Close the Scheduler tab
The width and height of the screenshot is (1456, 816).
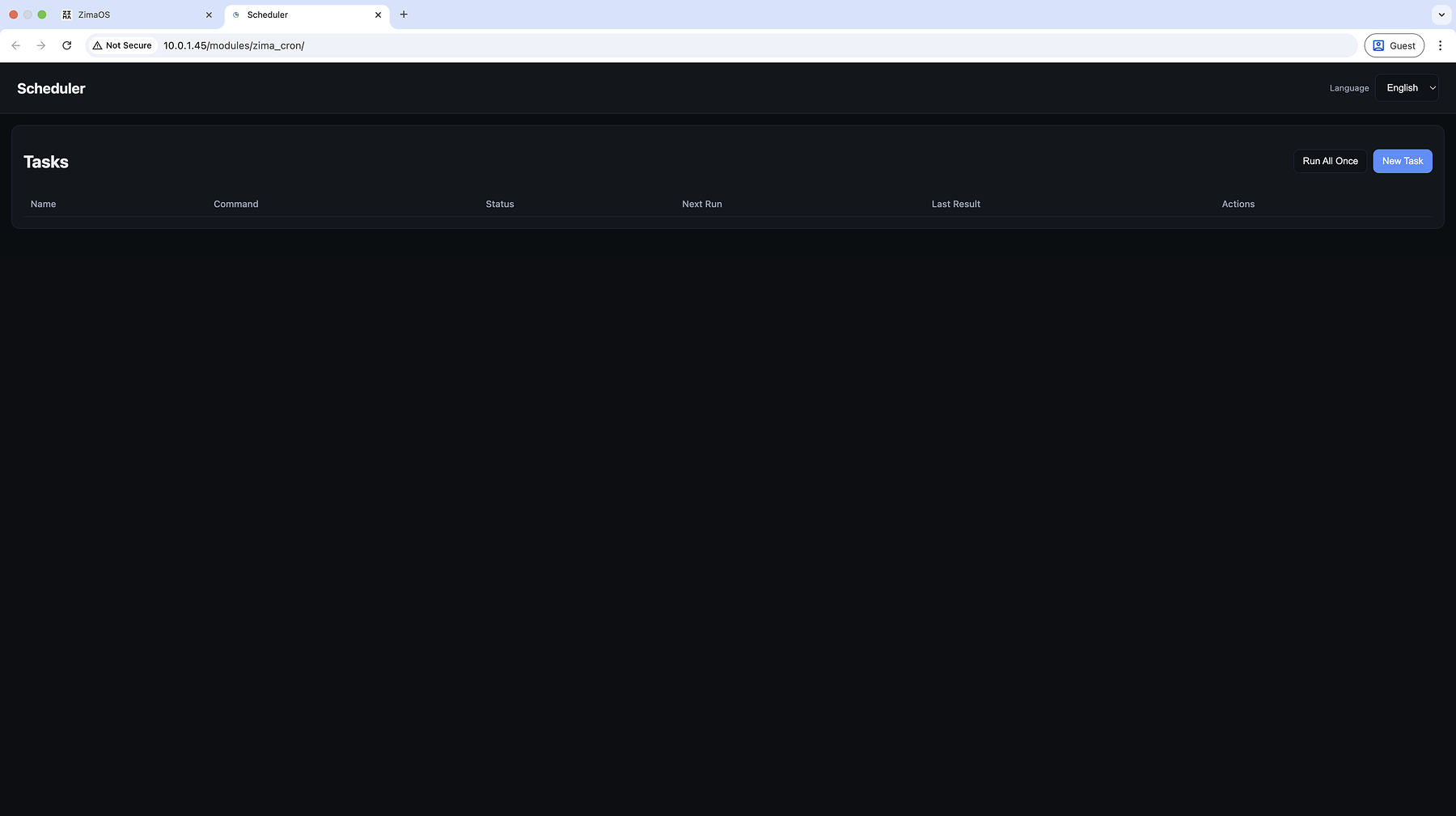pos(378,15)
